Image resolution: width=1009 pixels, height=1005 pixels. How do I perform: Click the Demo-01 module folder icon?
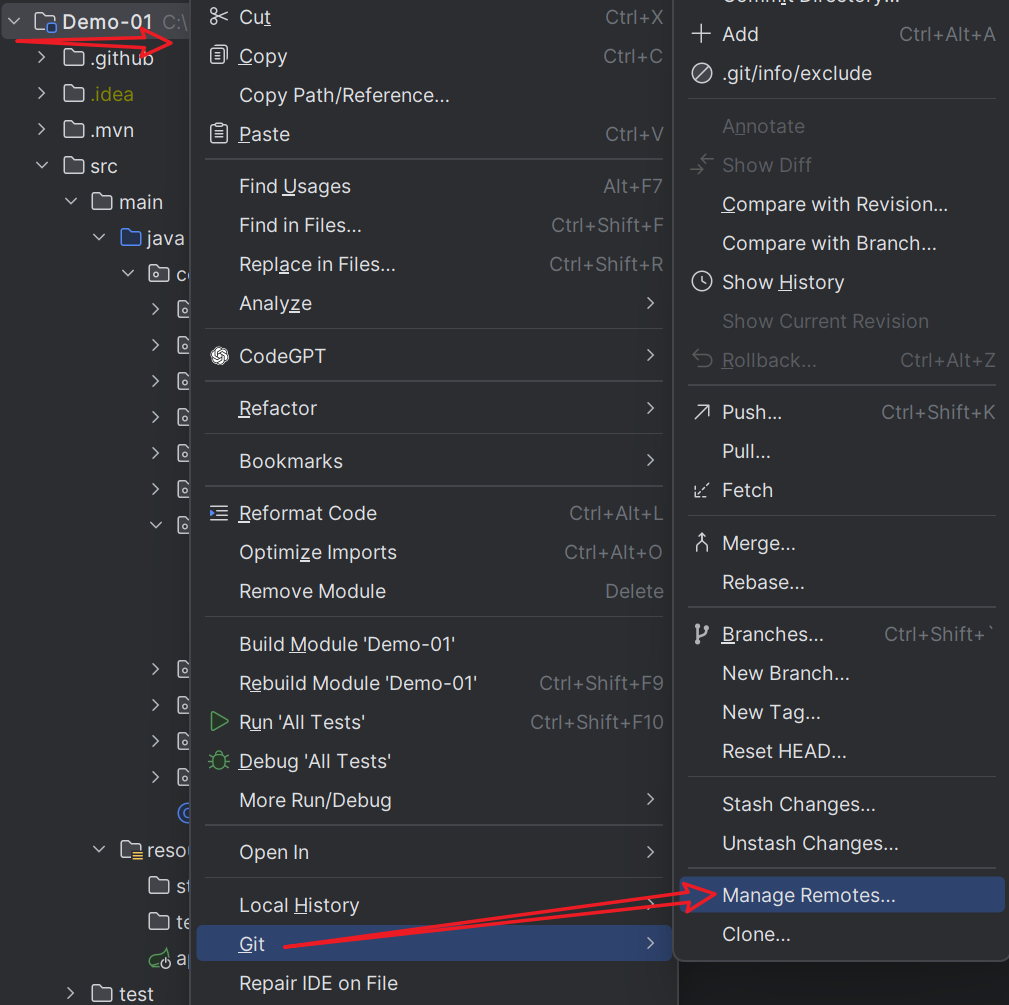coord(46,23)
